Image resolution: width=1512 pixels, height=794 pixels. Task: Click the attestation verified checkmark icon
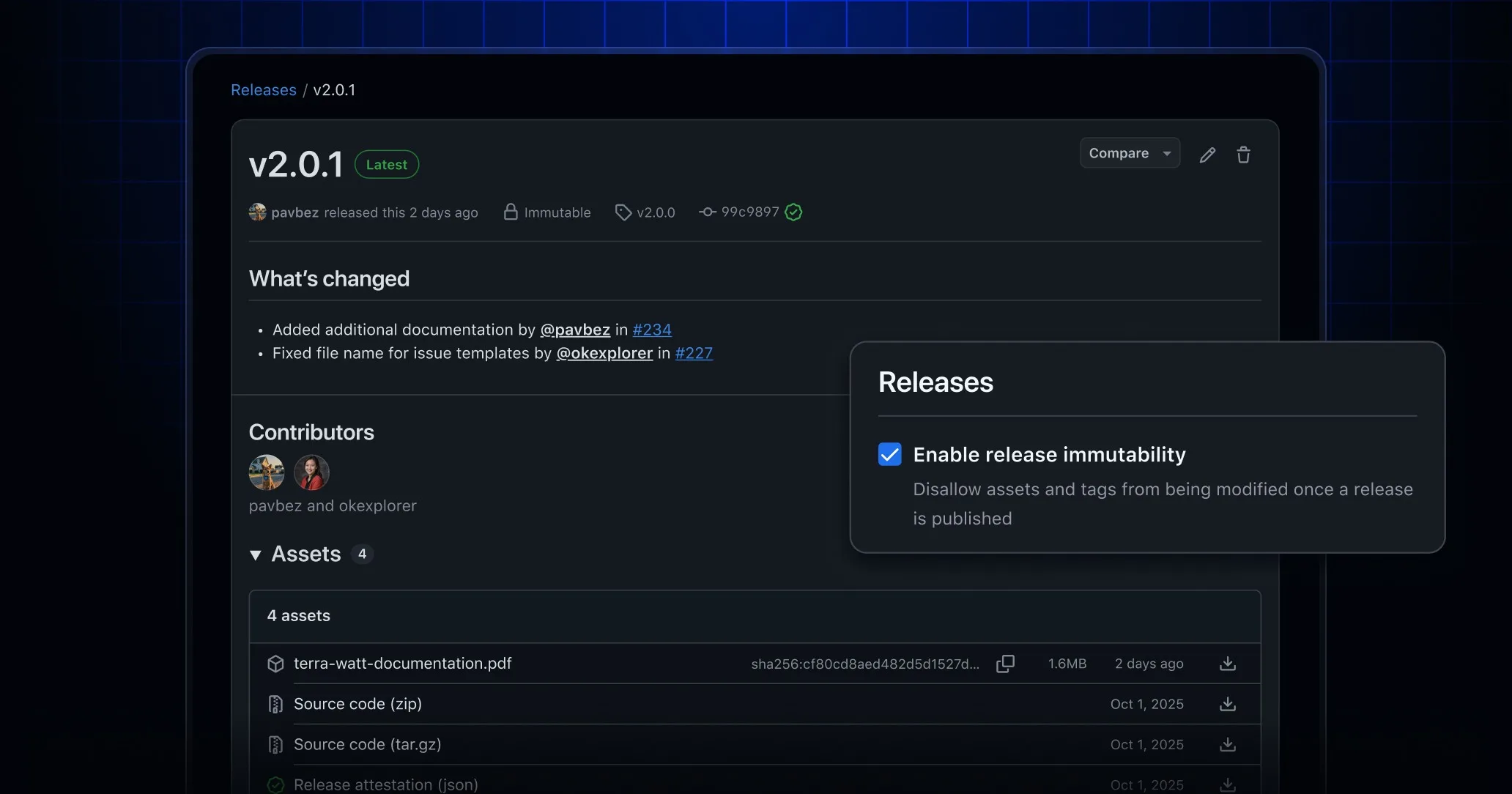coord(275,784)
